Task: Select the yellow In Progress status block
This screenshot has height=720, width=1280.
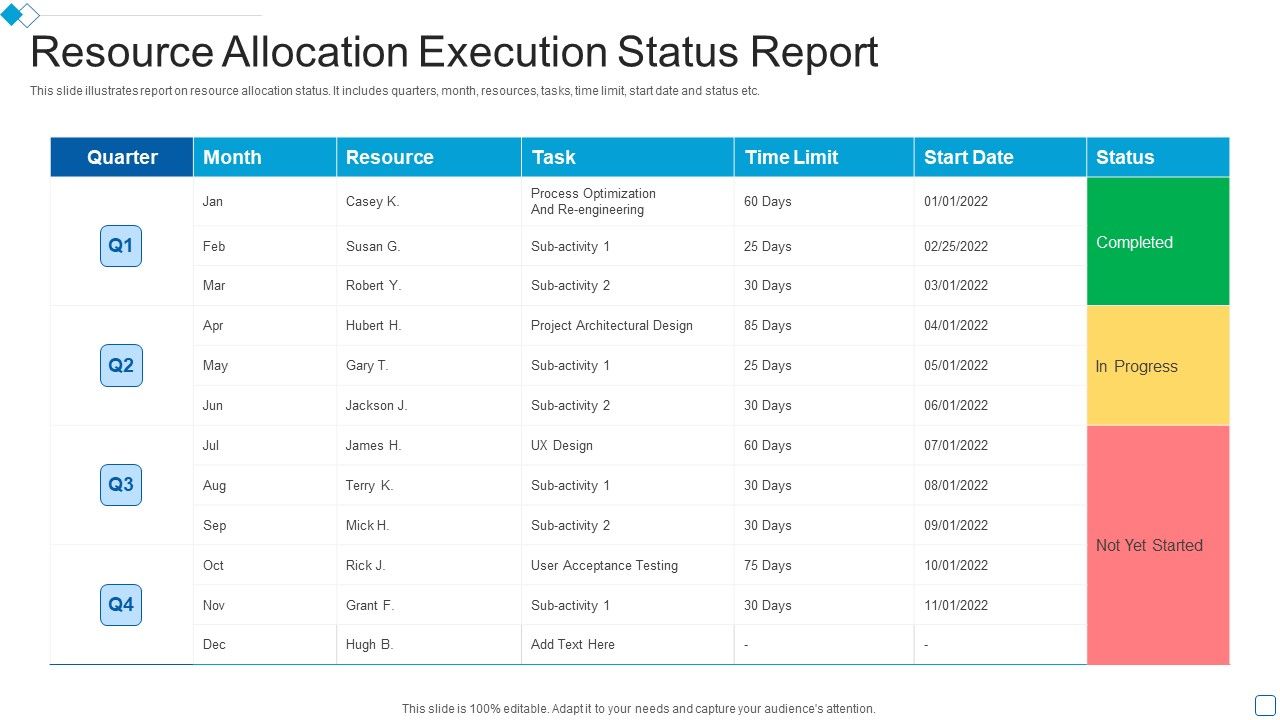Action: pos(1157,366)
